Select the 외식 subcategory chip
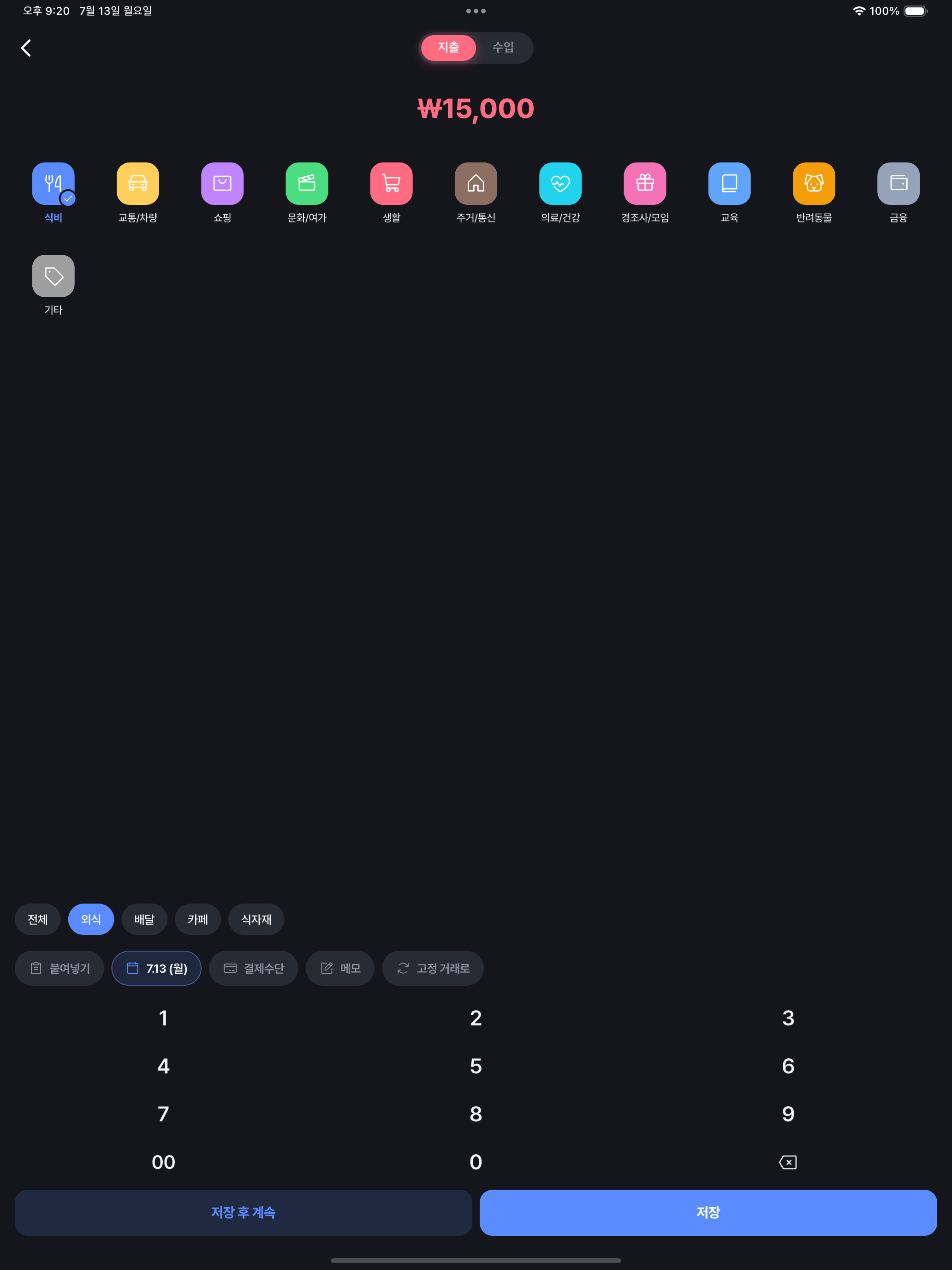Viewport: 952px width, 1270px height. [x=91, y=919]
